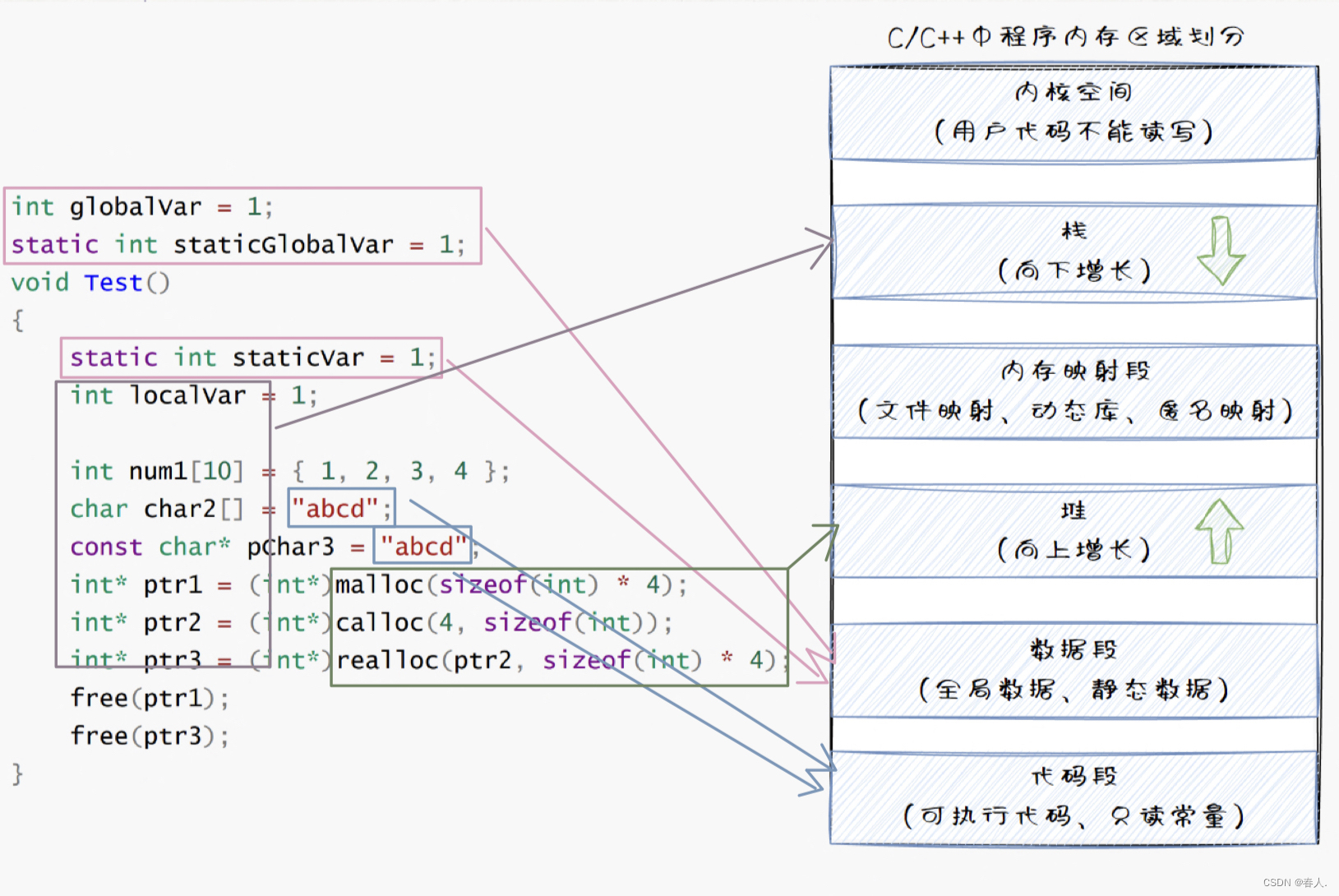Click the "abcd" string on the pChar3 line

(423, 547)
